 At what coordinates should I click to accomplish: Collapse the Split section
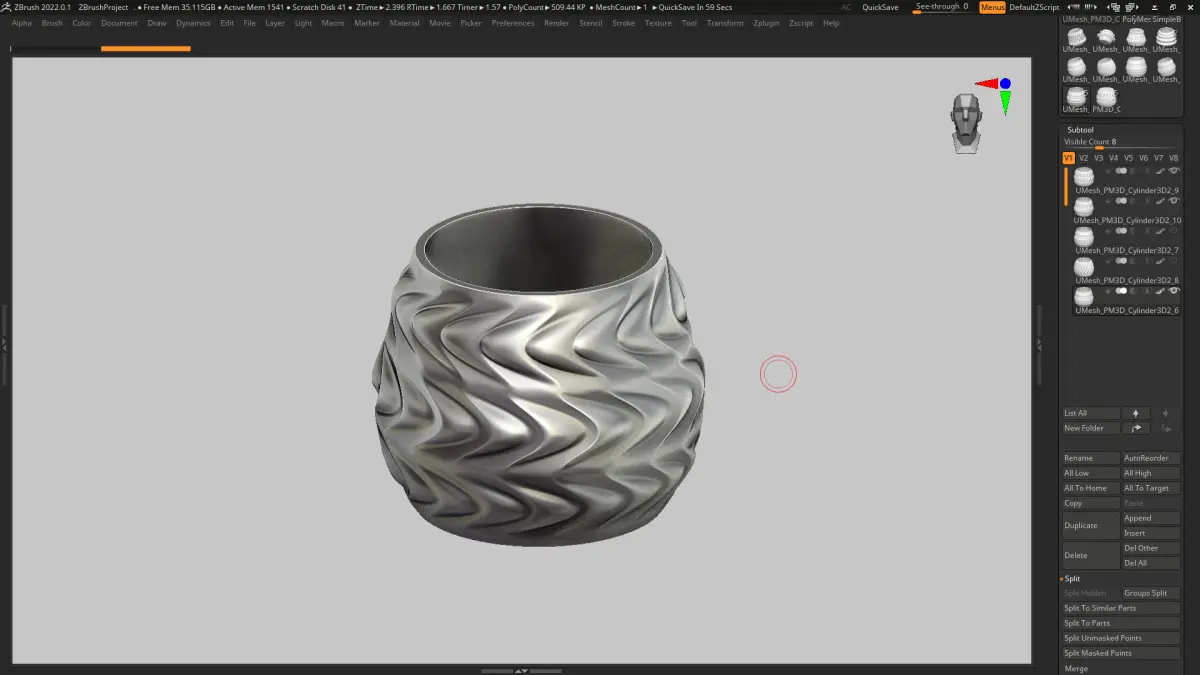[1072, 578]
